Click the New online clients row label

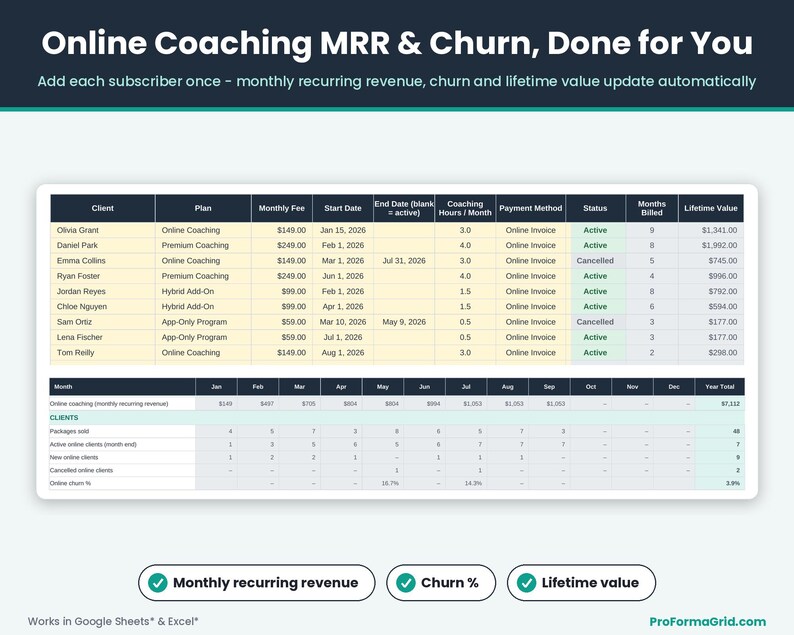[74, 457]
